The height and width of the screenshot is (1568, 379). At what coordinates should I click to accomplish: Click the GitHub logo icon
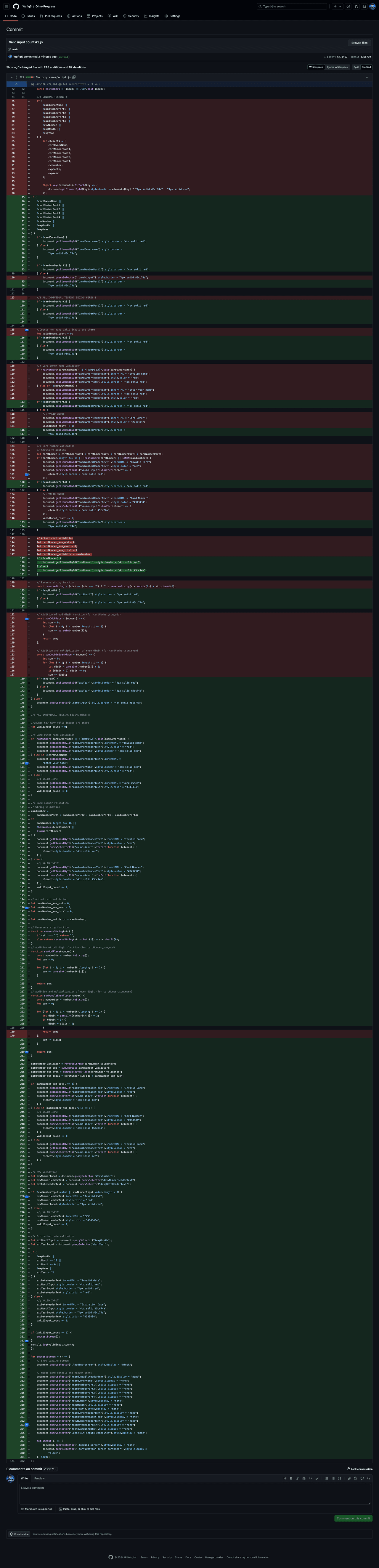pos(16,6)
